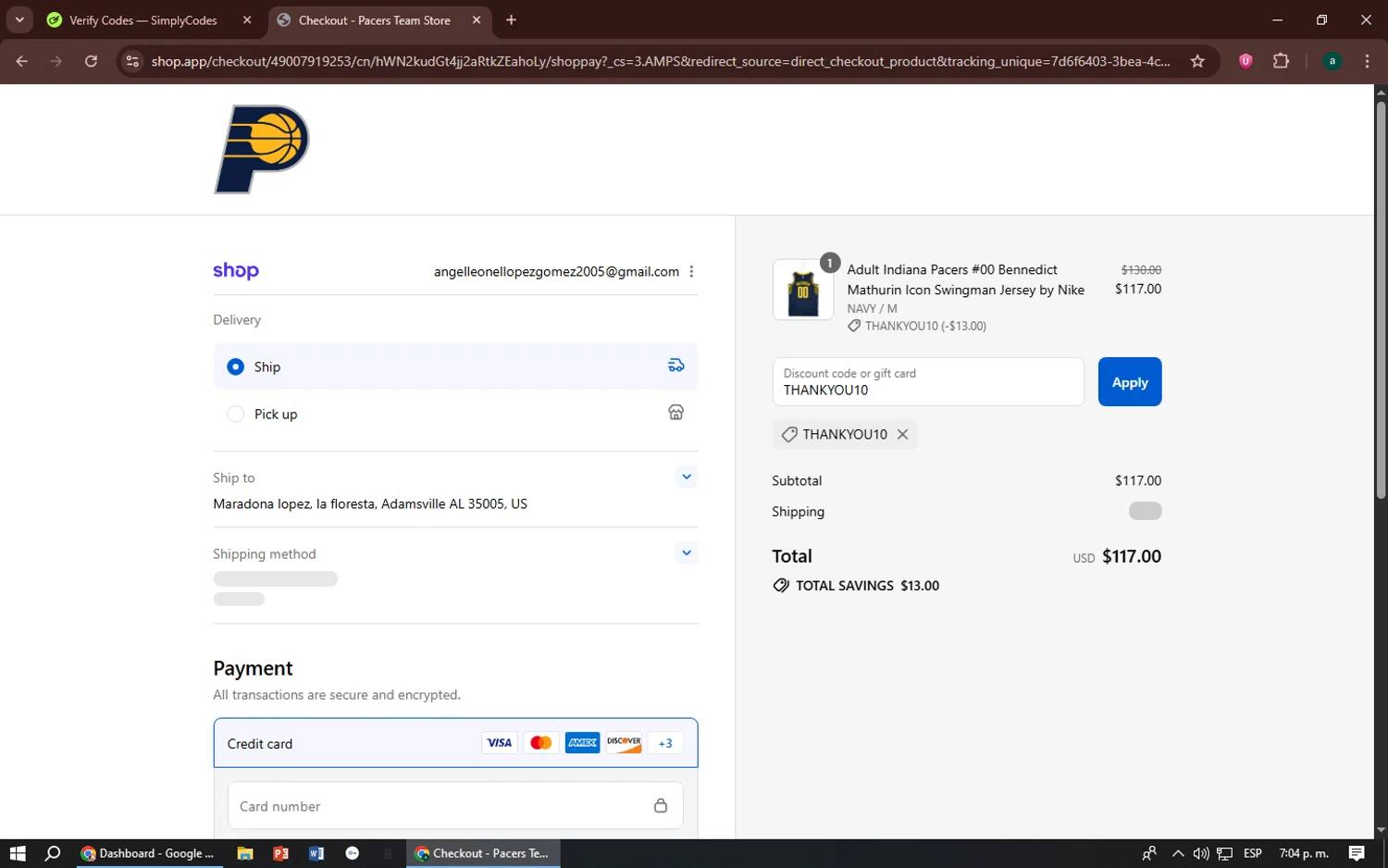1388x868 pixels.
Task: Open Word from the taskbar
Action: click(316, 853)
